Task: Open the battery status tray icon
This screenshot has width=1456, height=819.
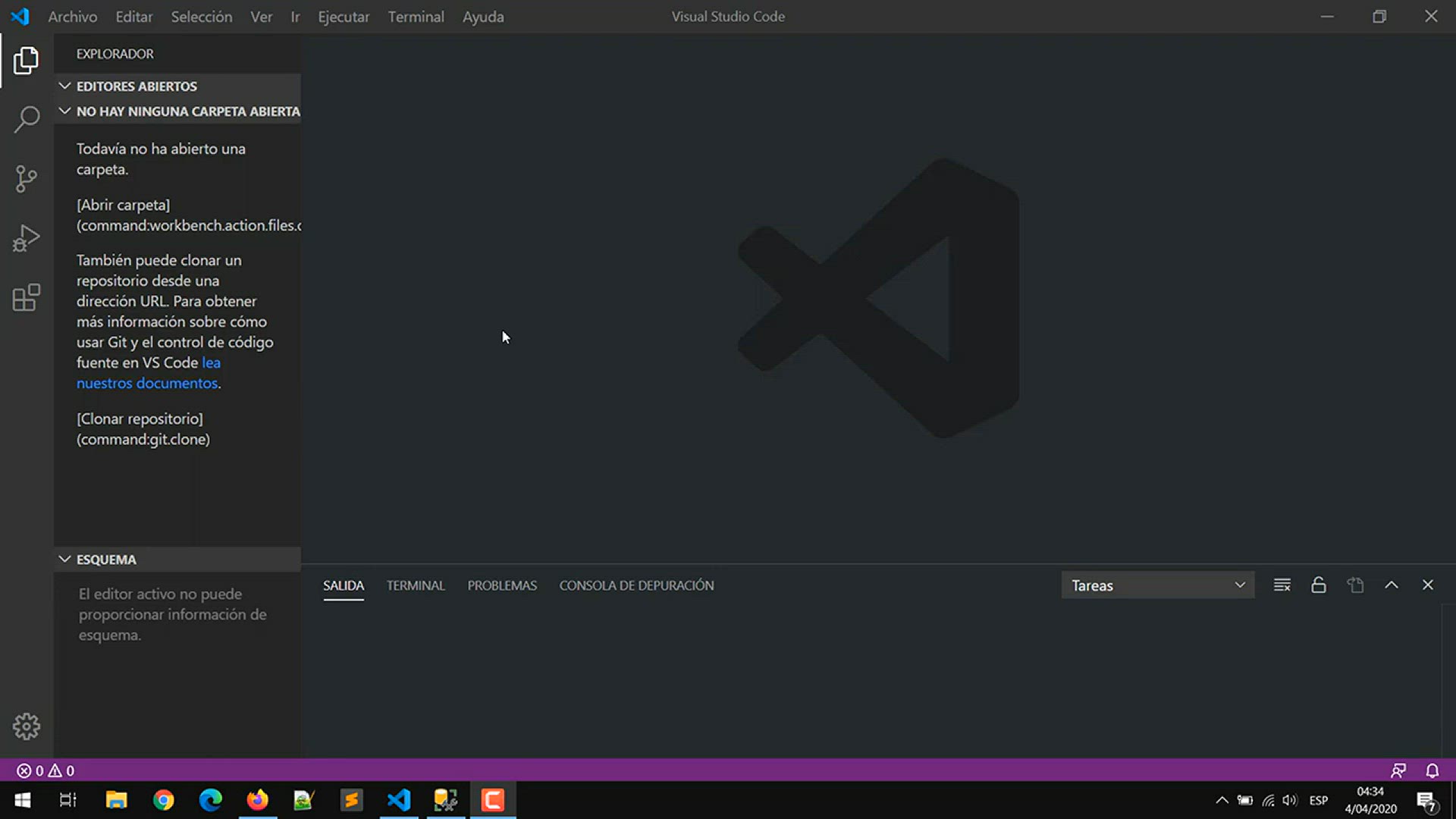Action: coord(1245,800)
